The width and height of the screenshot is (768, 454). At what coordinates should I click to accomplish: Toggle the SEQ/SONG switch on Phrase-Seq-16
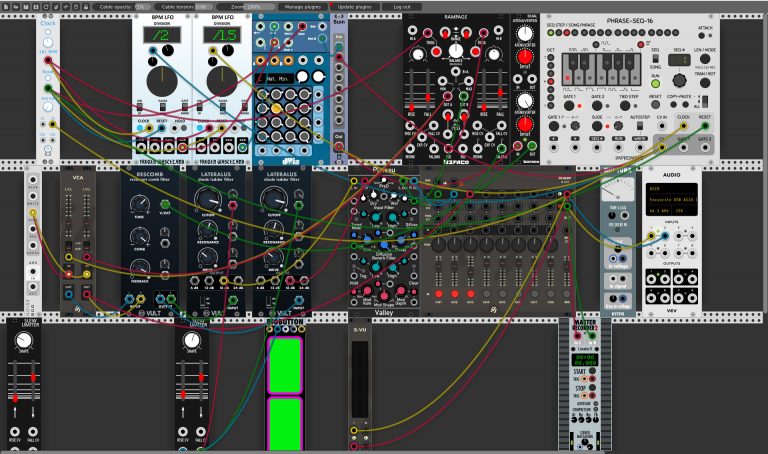[655, 58]
